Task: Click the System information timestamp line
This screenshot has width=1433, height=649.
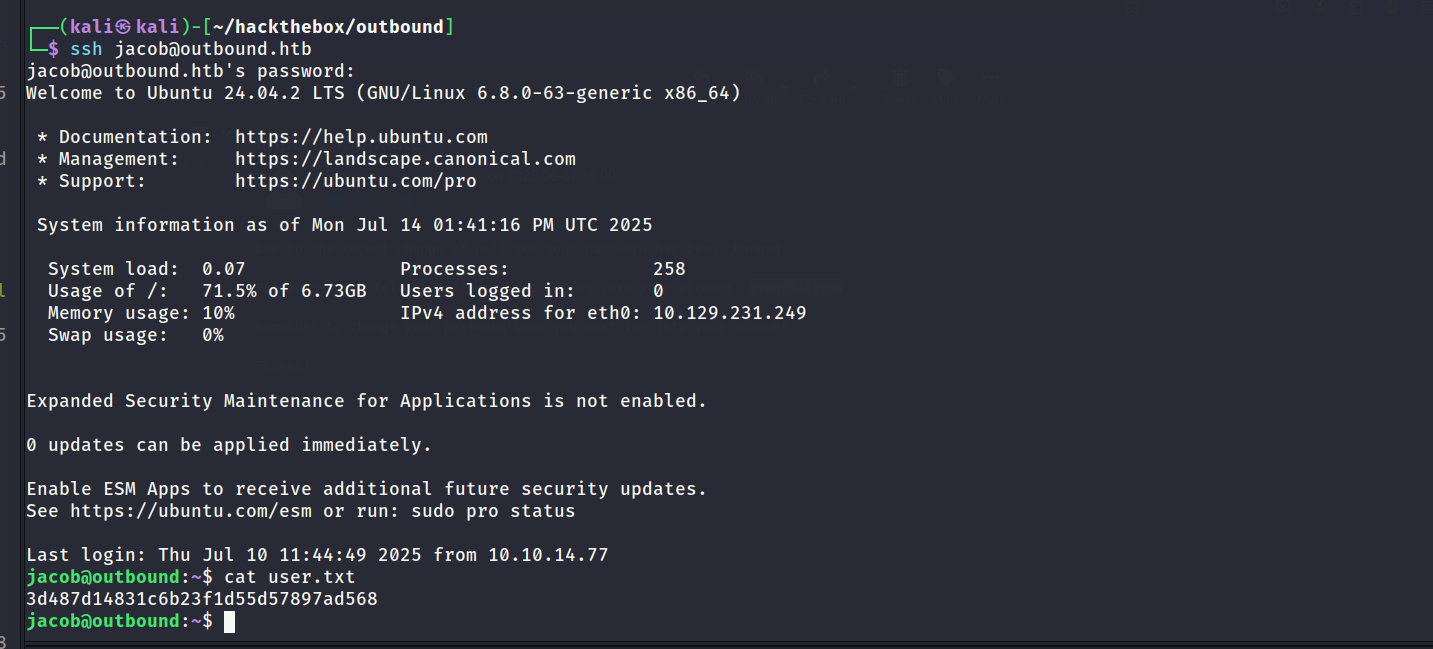Action: point(345,225)
